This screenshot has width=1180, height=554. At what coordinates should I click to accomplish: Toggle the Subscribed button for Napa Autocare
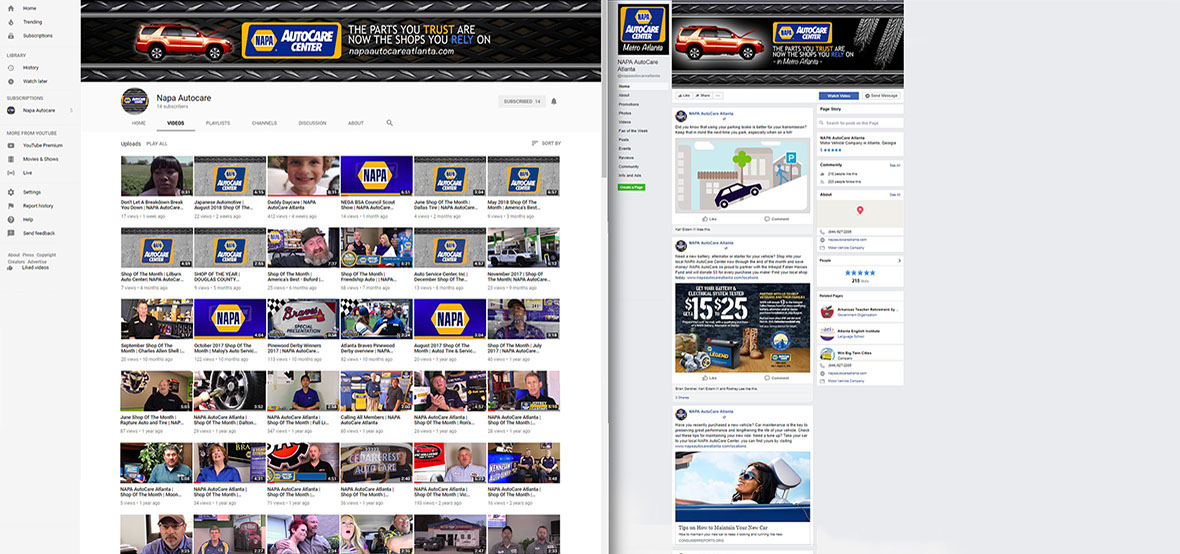coord(521,101)
